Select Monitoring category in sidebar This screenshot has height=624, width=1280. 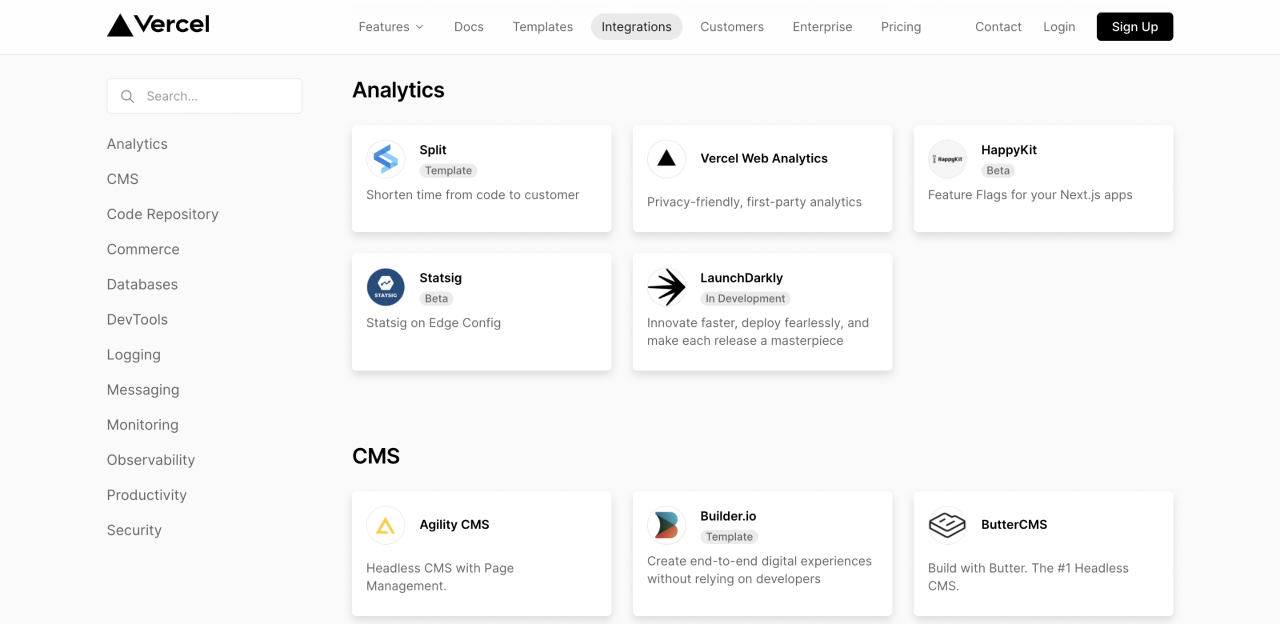(142, 424)
